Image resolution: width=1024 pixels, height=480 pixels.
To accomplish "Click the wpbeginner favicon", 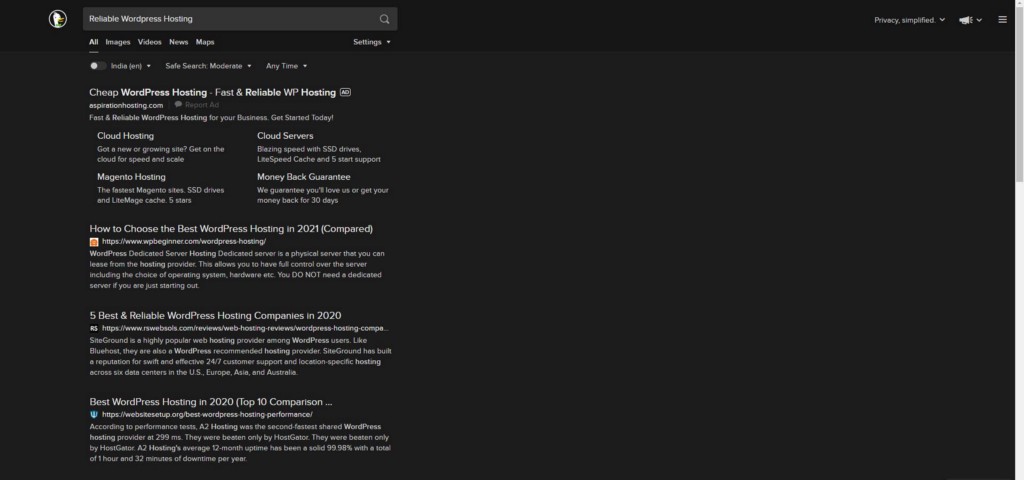I will tap(94, 242).
